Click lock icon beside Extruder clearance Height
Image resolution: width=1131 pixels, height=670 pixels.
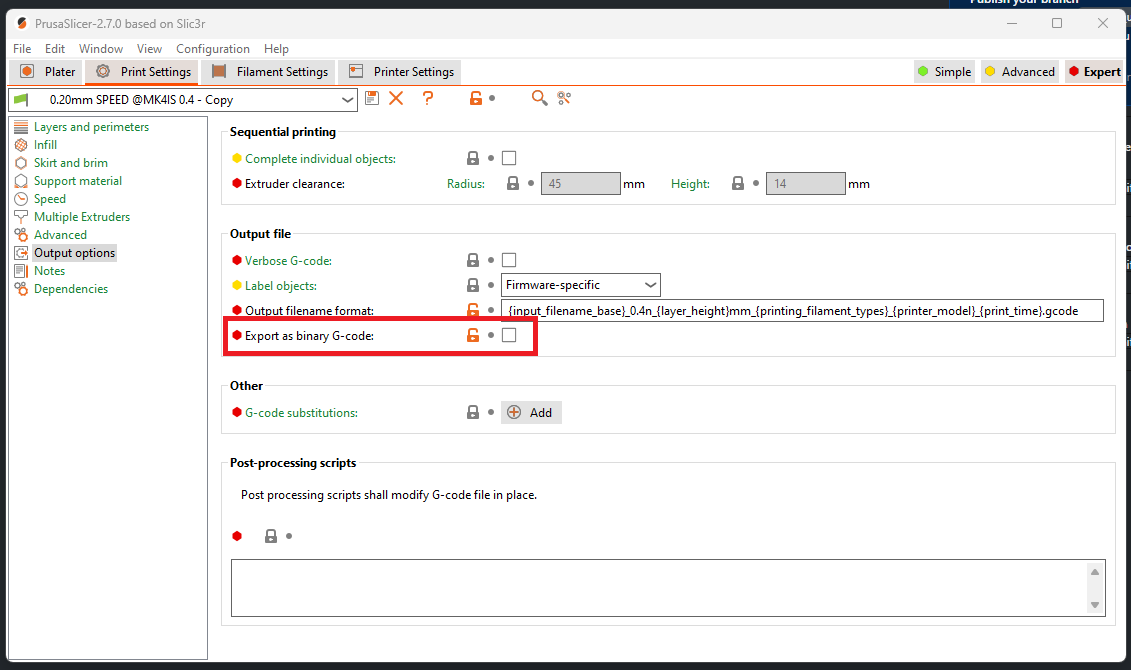pos(738,183)
